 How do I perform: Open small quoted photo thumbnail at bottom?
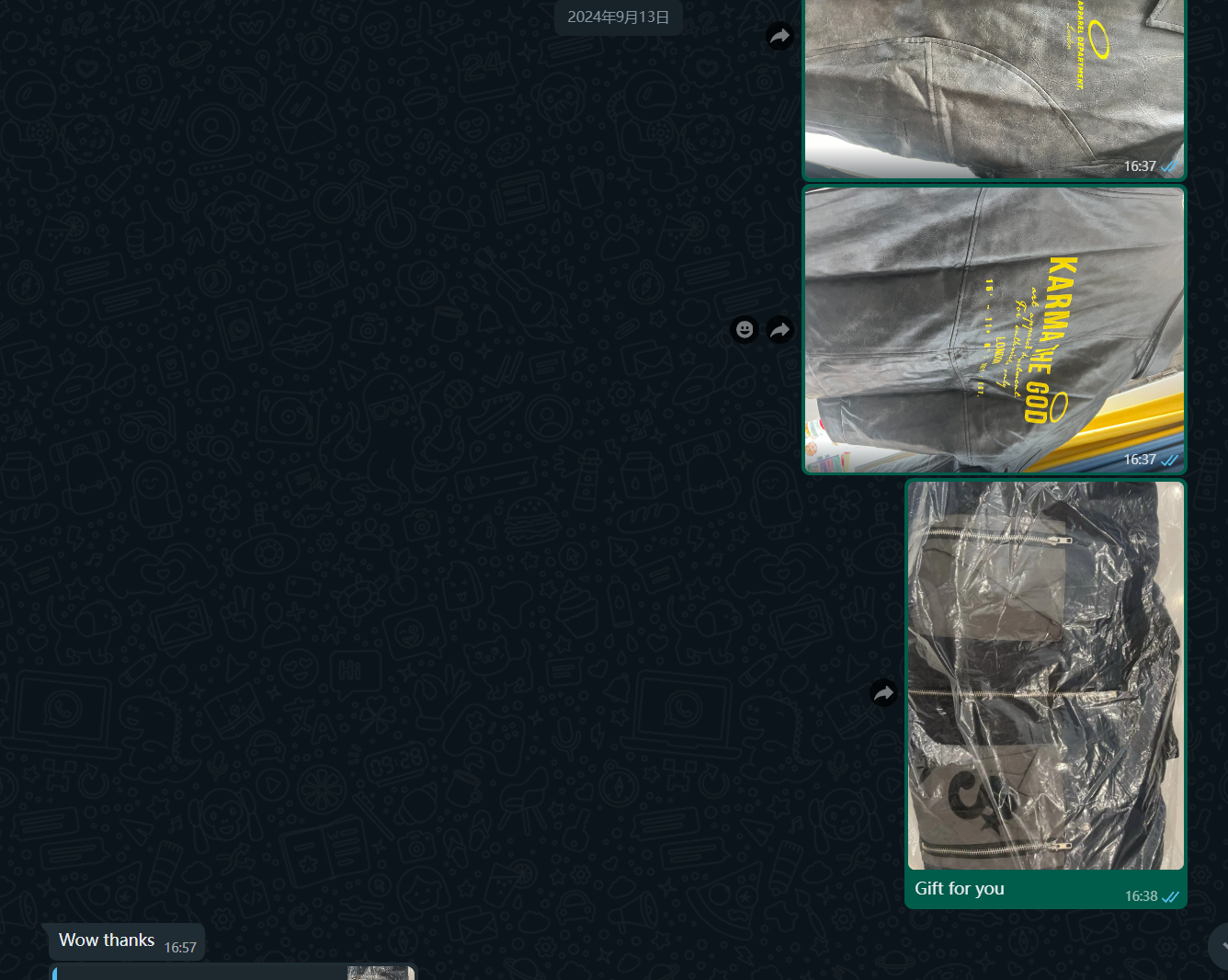[x=381, y=973]
